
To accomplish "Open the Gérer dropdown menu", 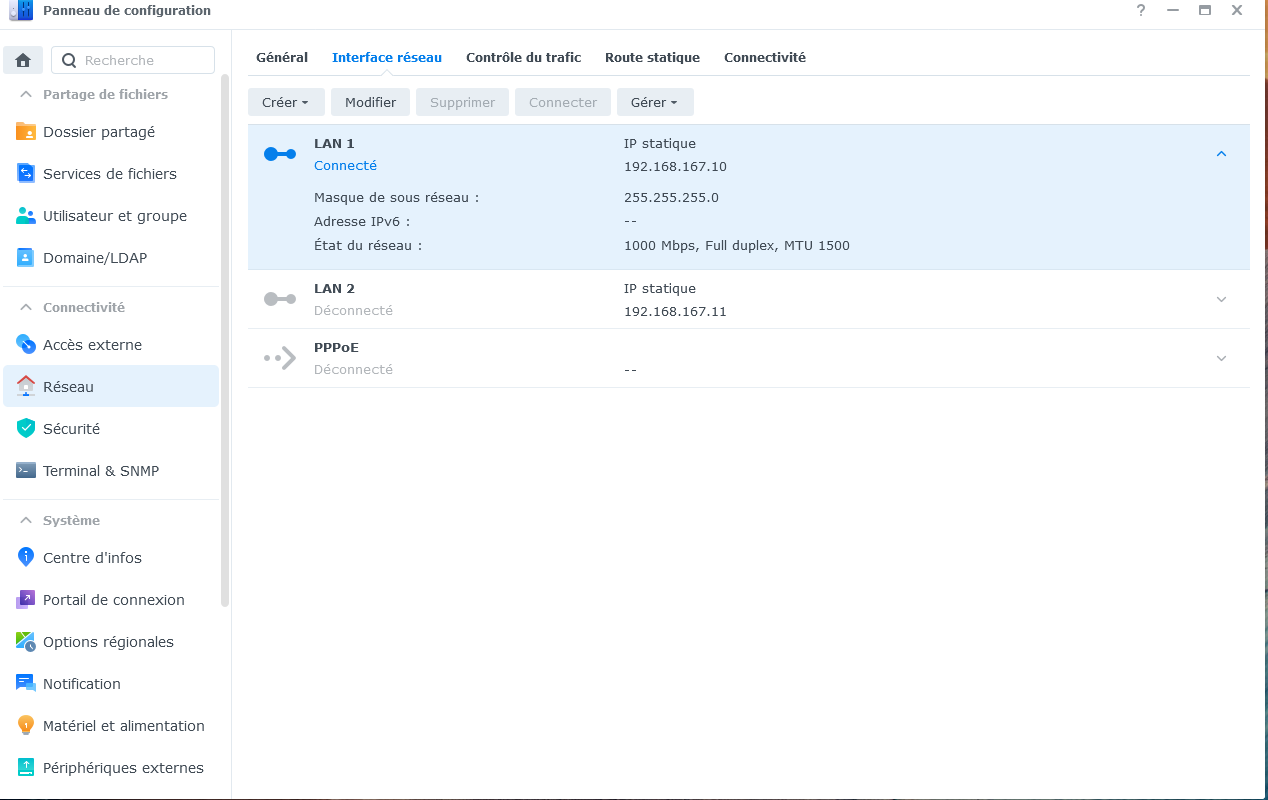I will coord(655,102).
